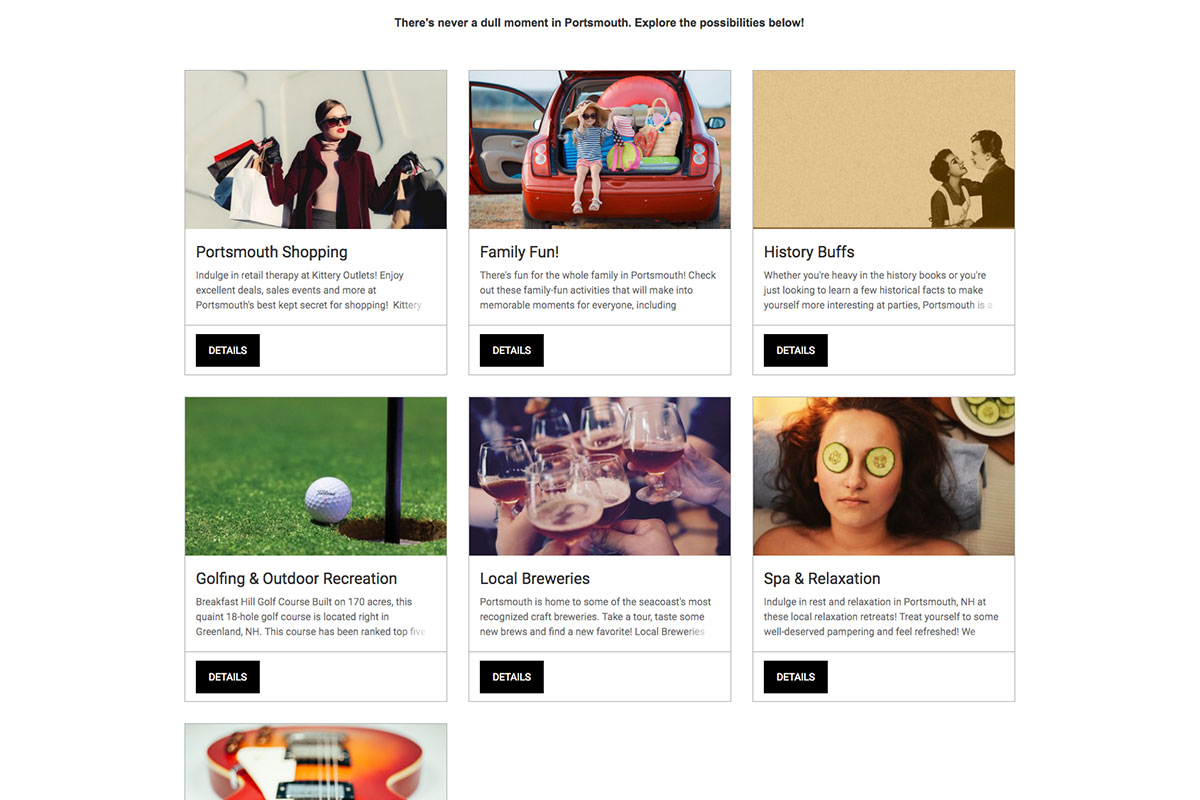This screenshot has height=800, width=1200.
Task: Open the golf ball near hole image
Action: click(x=316, y=476)
